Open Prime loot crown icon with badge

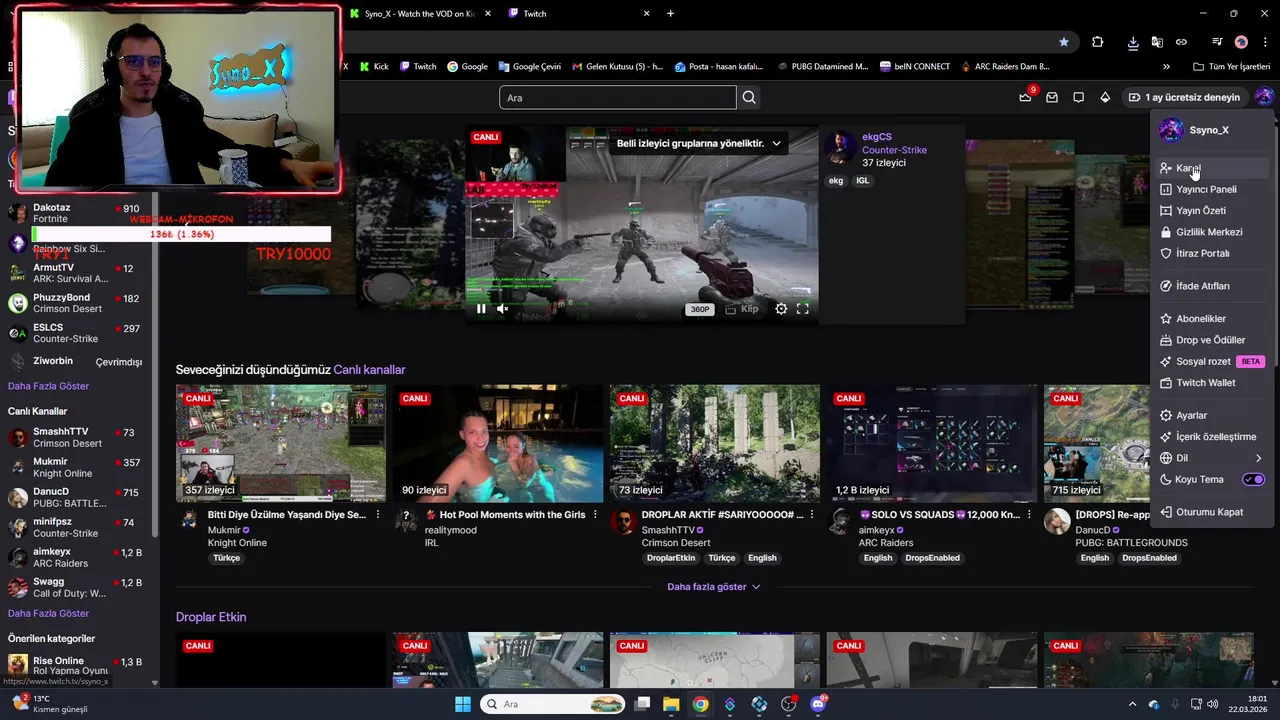click(1026, 97)
